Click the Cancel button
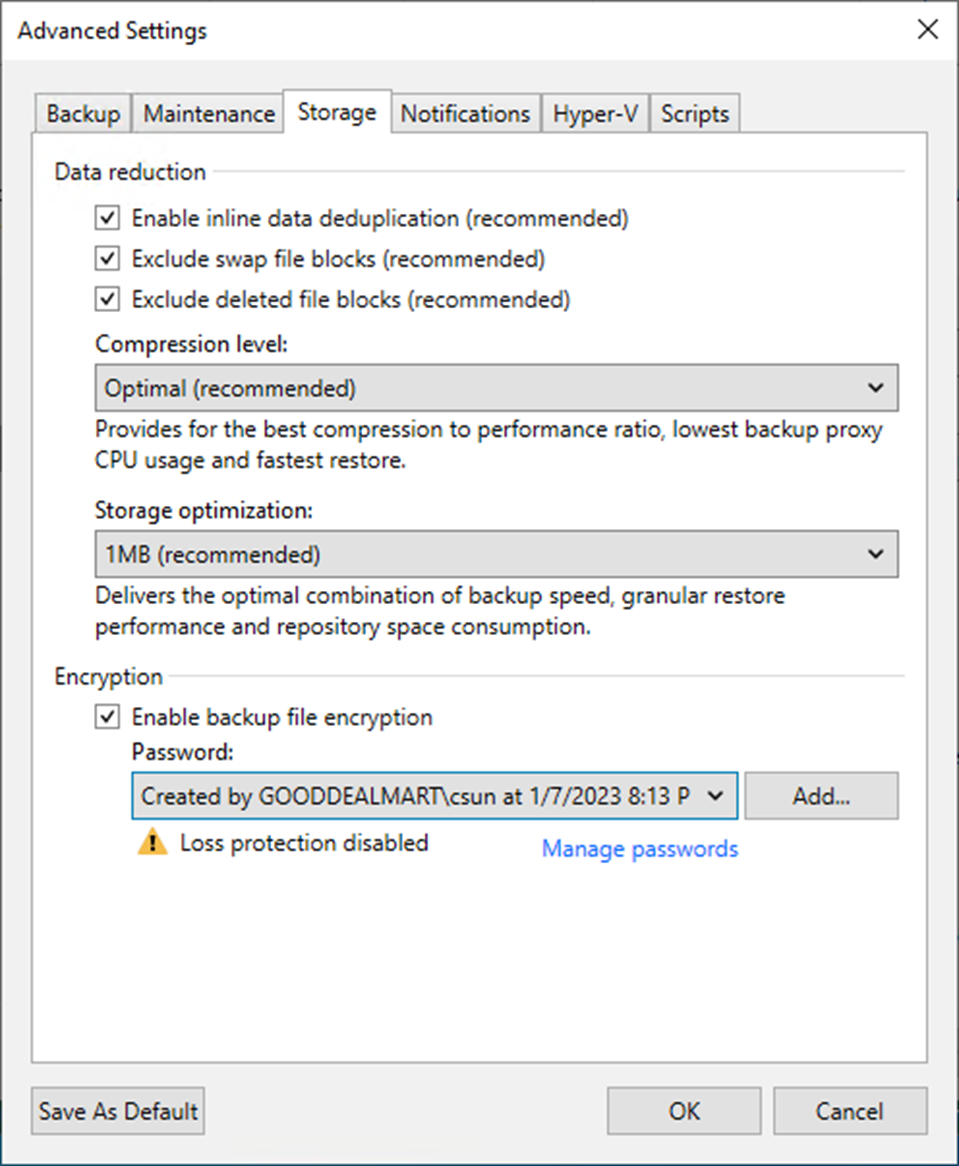Image resolution: width=959 pixels, height=1166 pixels. click(x=850, y=1111)
